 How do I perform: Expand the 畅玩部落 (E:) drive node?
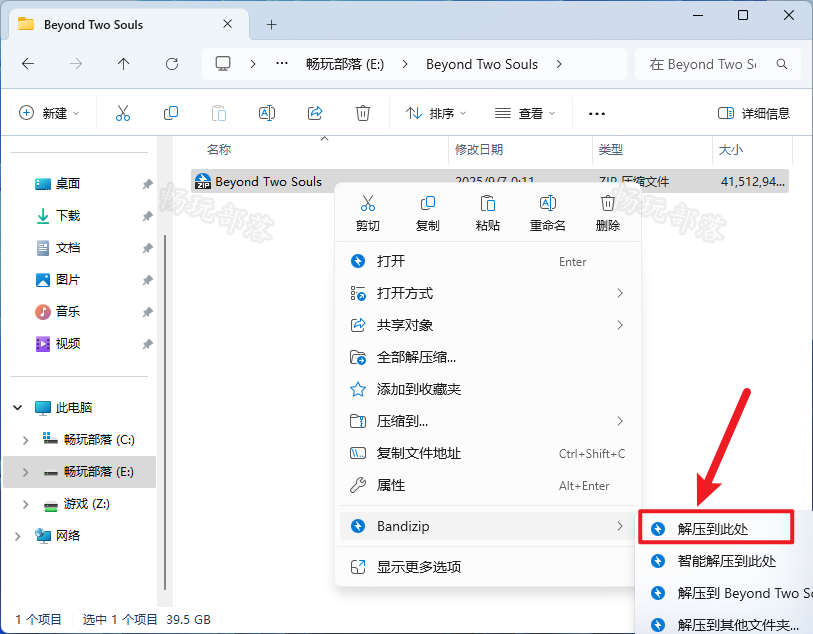25,472
